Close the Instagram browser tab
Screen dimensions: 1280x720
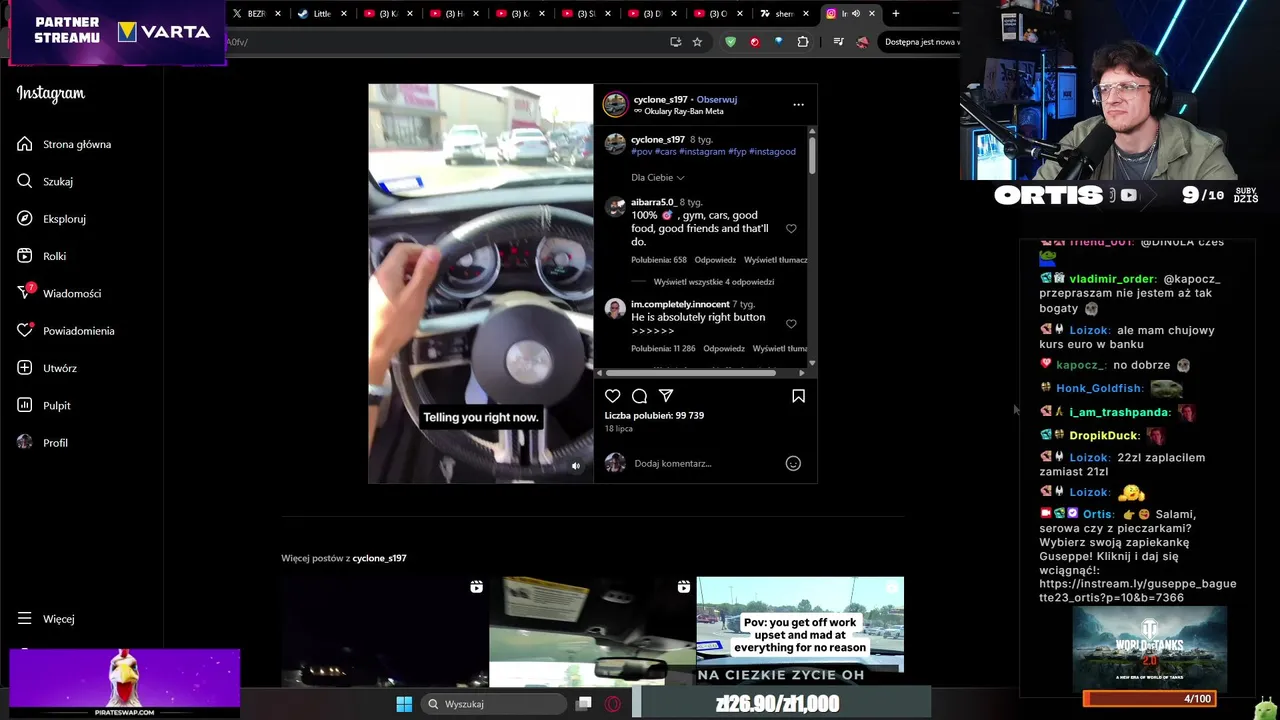click(872, 14)
